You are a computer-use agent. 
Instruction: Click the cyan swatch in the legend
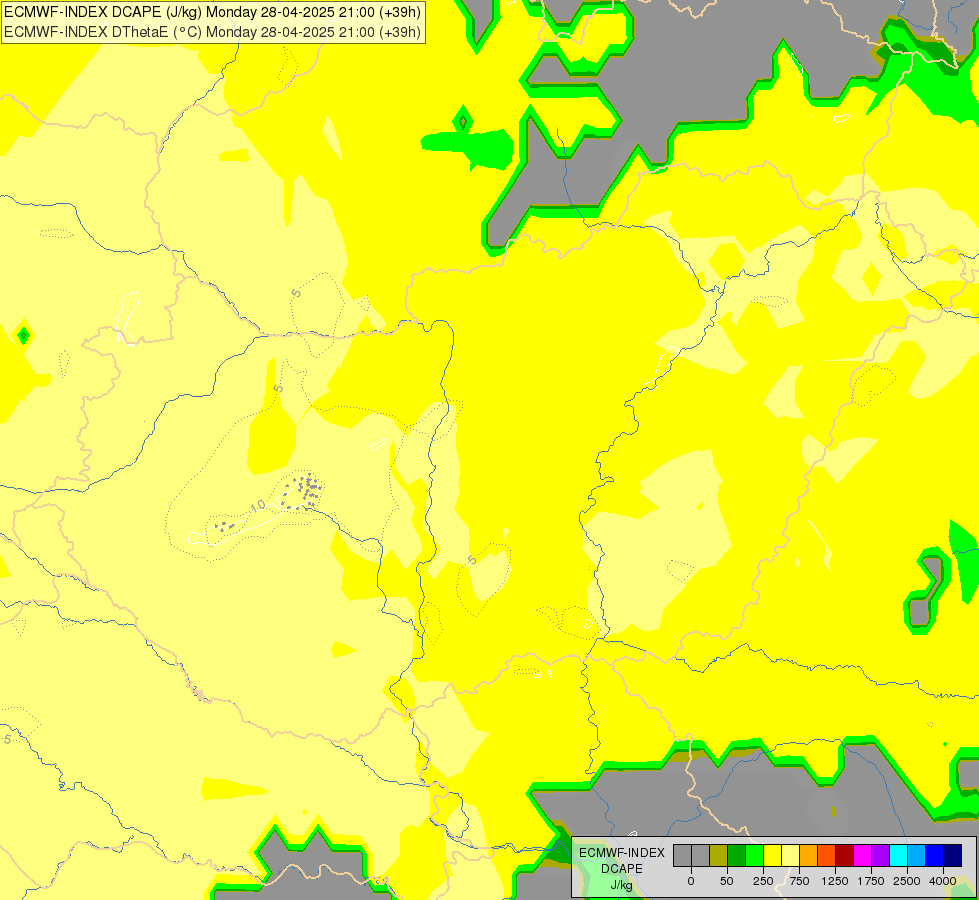point(898,855)
